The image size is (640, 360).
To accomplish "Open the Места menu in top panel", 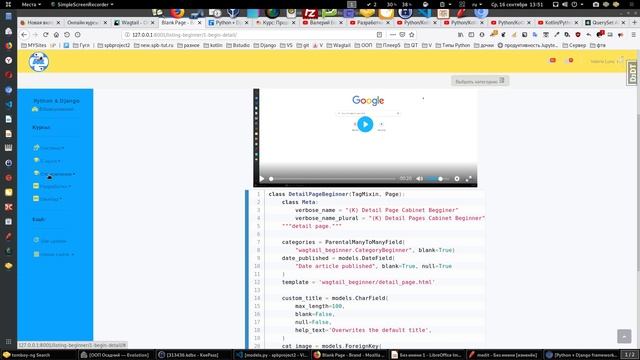I will [x=31, y=4].
